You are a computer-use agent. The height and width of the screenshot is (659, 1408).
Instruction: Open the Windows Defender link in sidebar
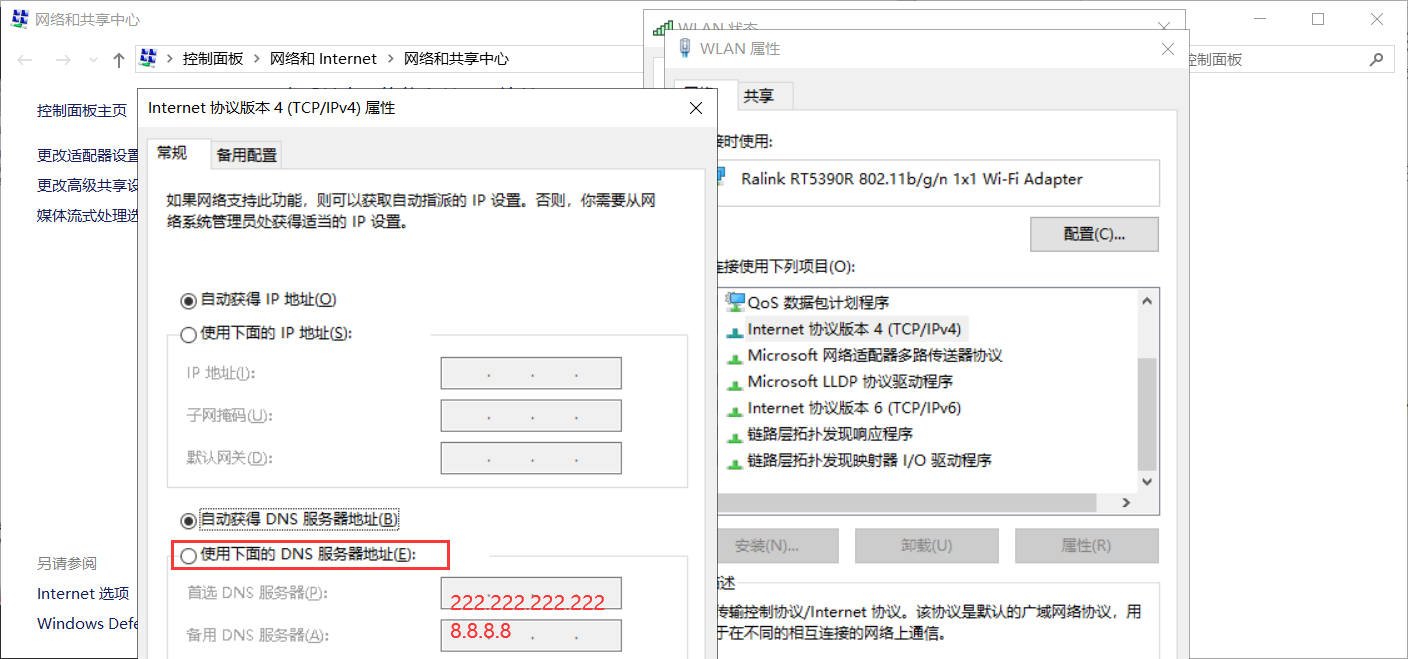88,623
